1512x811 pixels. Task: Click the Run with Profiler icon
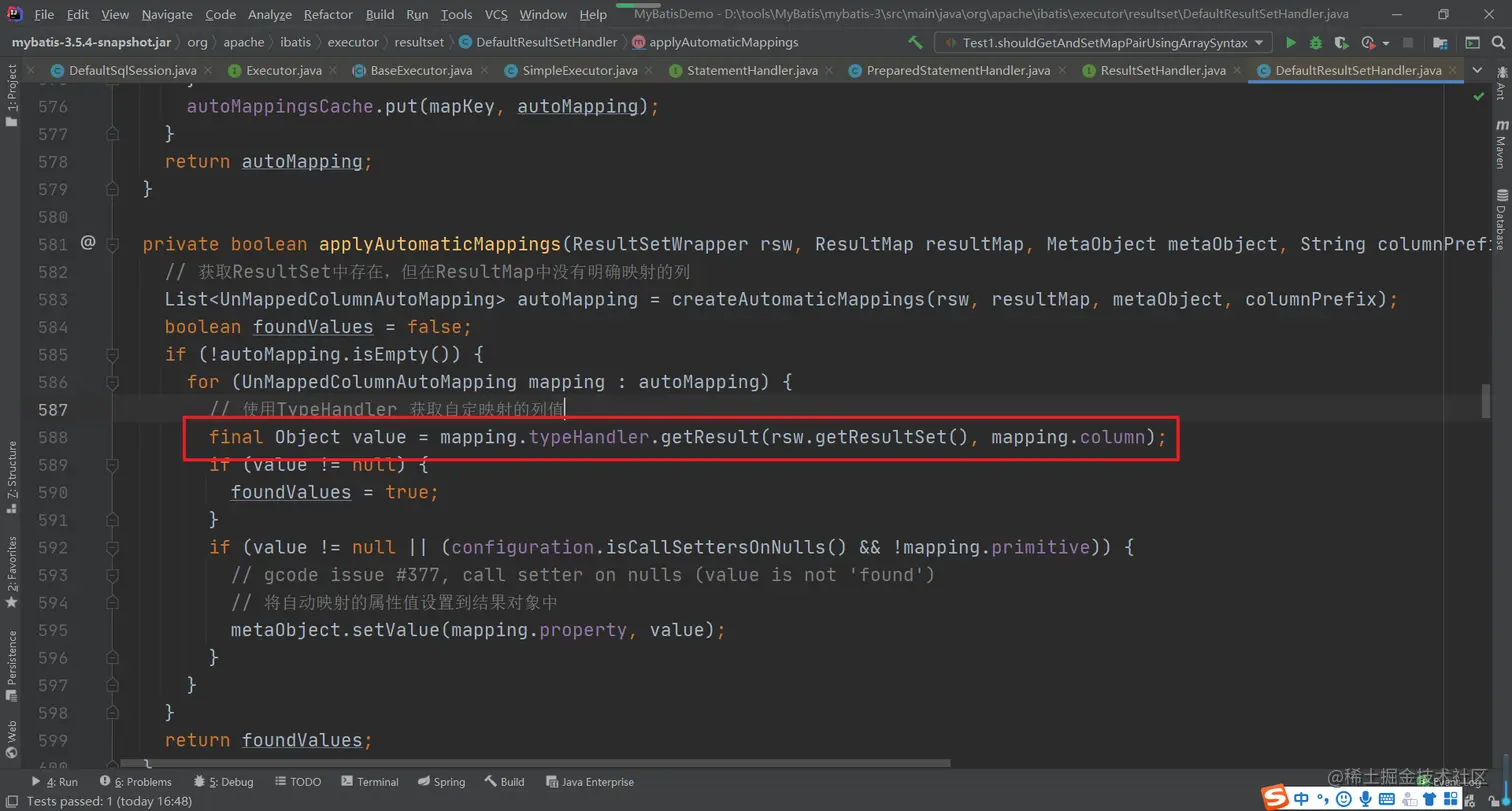coord(1368,43)
